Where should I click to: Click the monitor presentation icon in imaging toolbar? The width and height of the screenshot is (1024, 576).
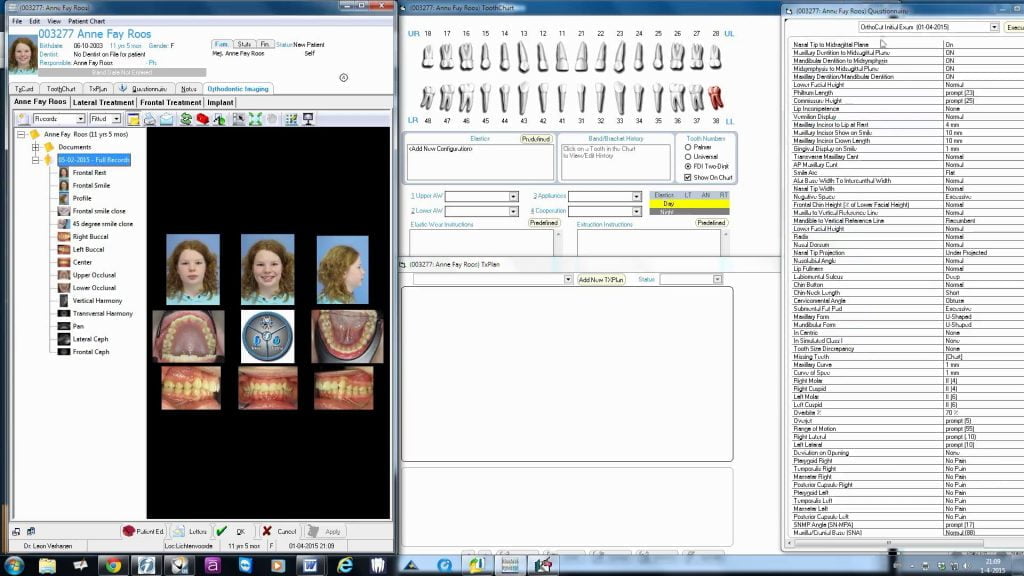(x=308, y=119)
